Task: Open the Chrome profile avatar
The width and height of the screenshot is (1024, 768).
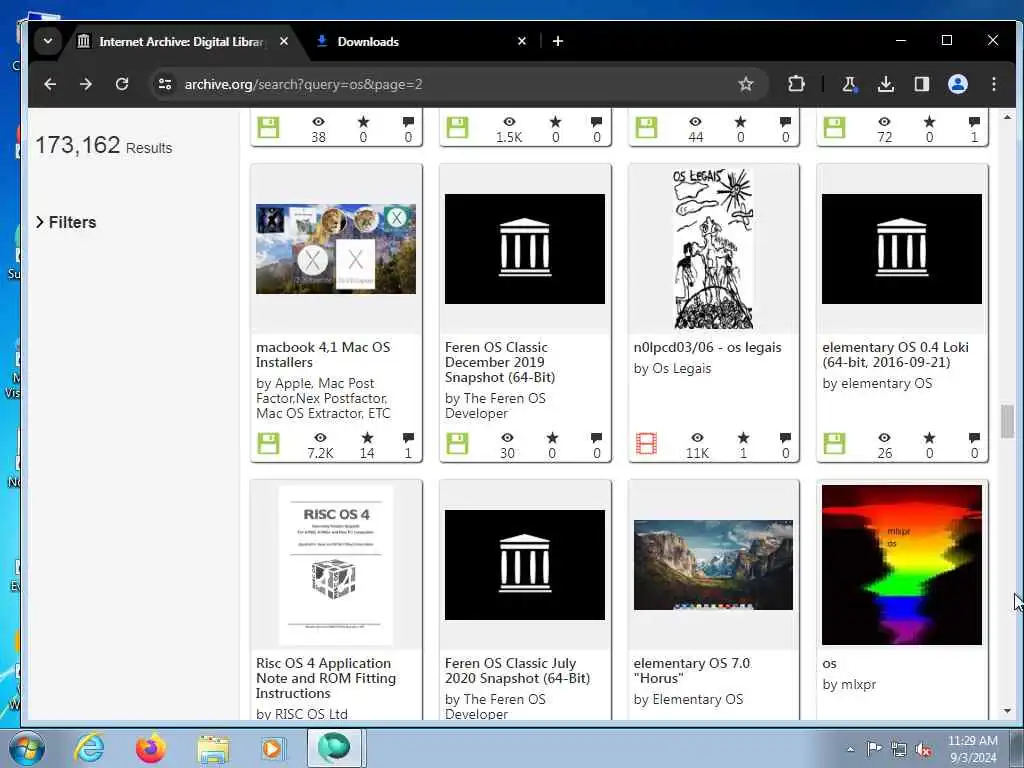Action: point(957,84)
